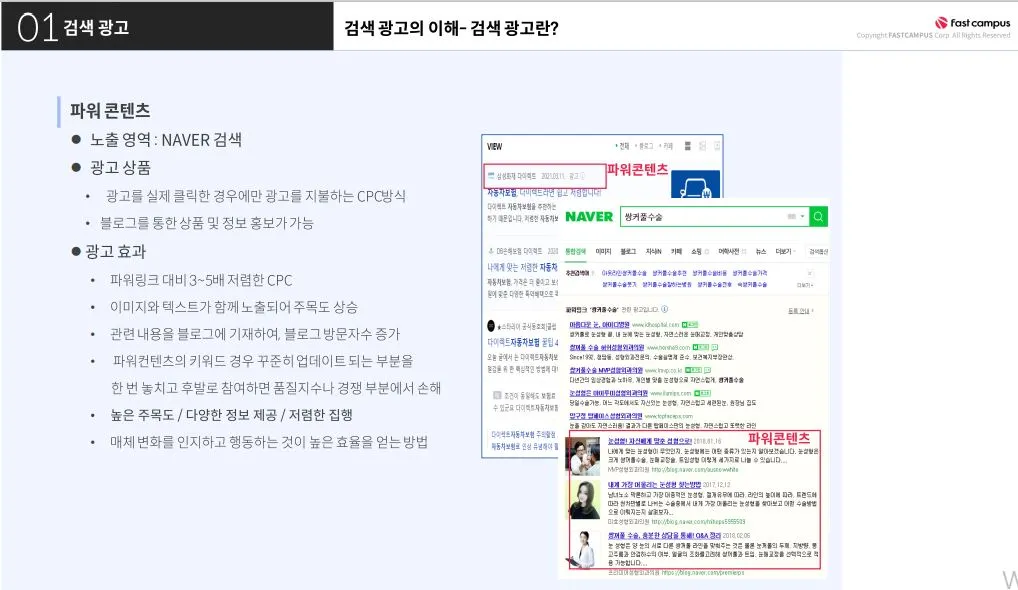
Task: Click the round black profile icon in the VIEW panel
Action: coord(491,326)
